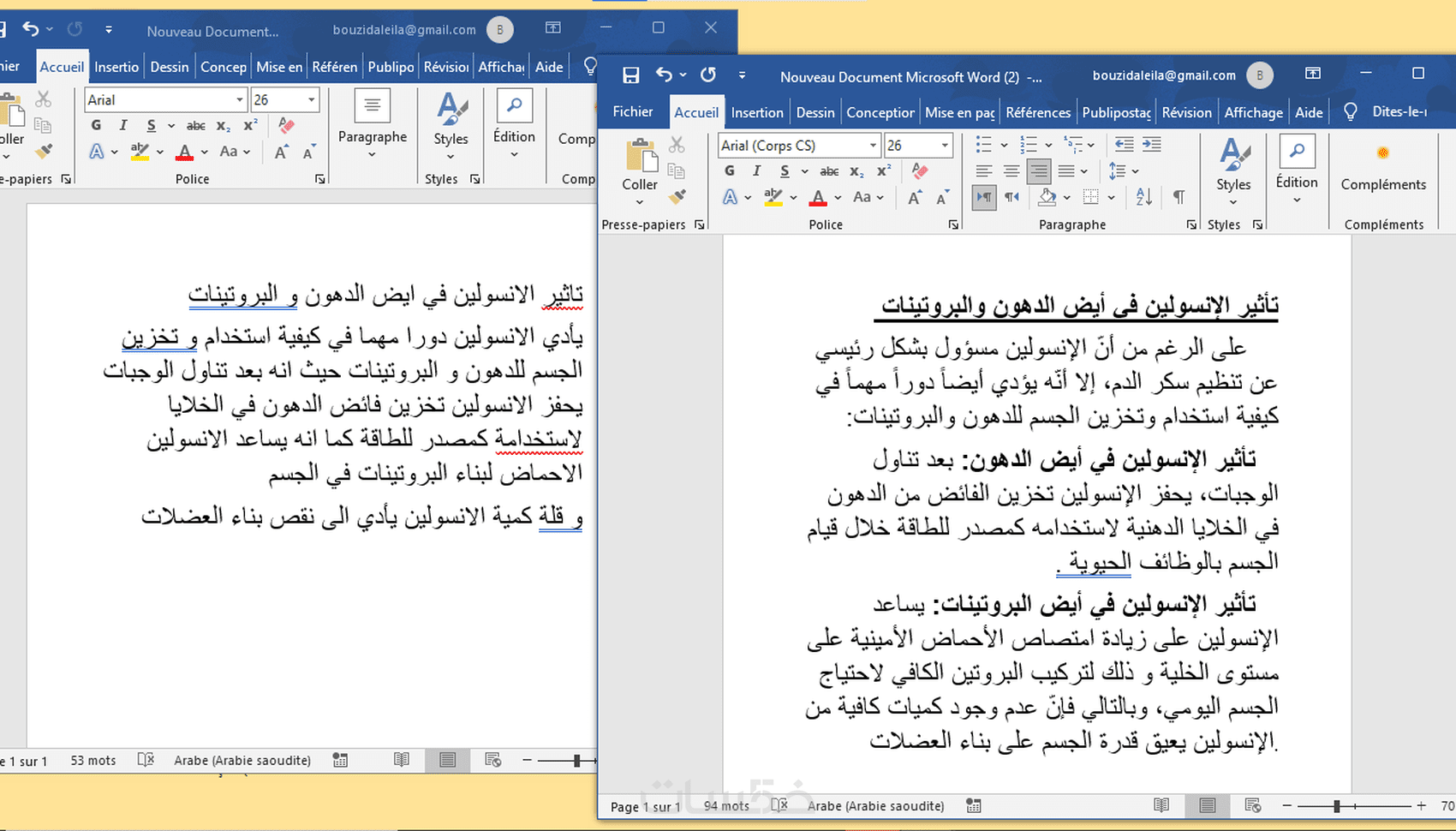Screen dimensions: 1456x831
Task: Expand font name dropdown in front window
Action: pos(873,145)
